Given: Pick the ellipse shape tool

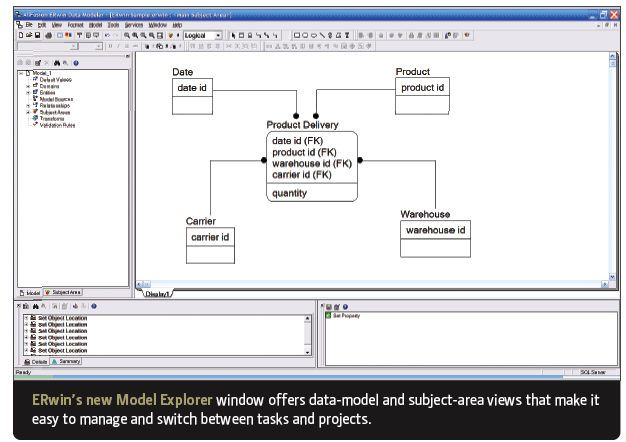Looking at the screenshot, I should [x=313, y=35].
